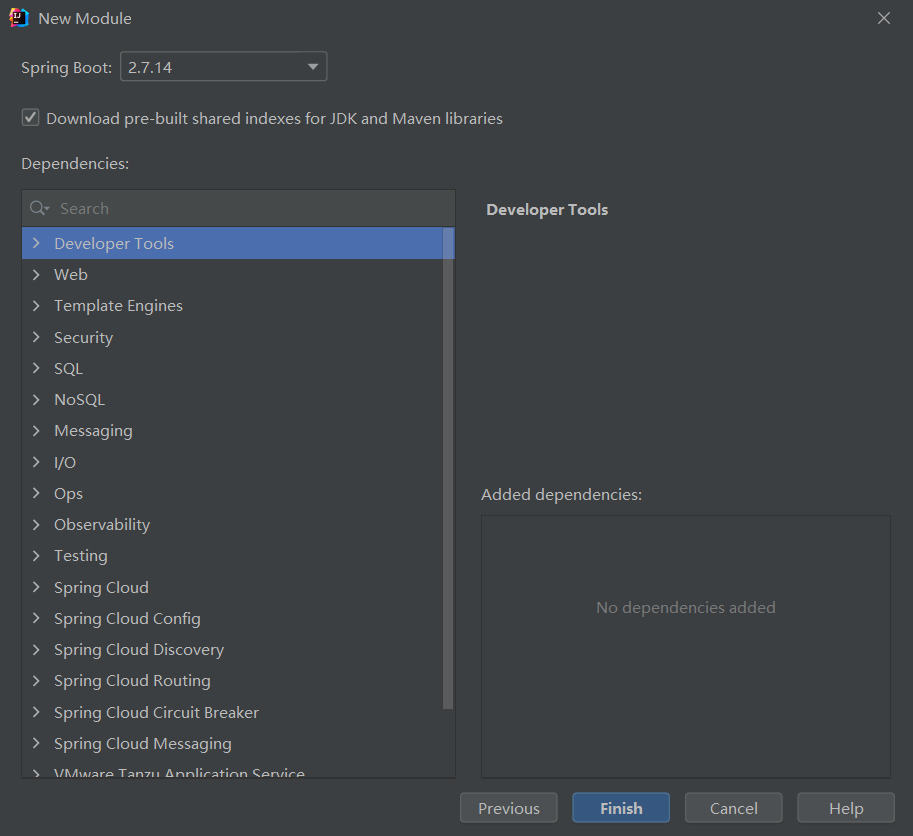Expand the Spring Cloud category arrow
913x836 pixels.
36,587
